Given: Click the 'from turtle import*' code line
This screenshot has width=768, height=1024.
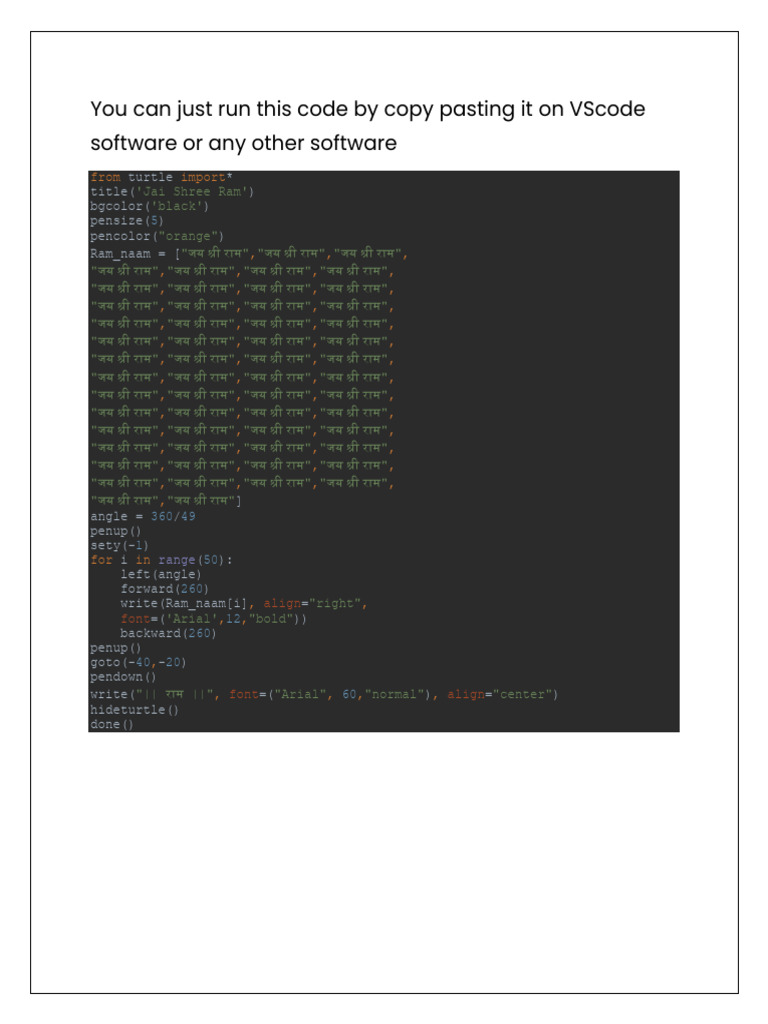Looking at the screenshot, I should (x=161, y=177).
